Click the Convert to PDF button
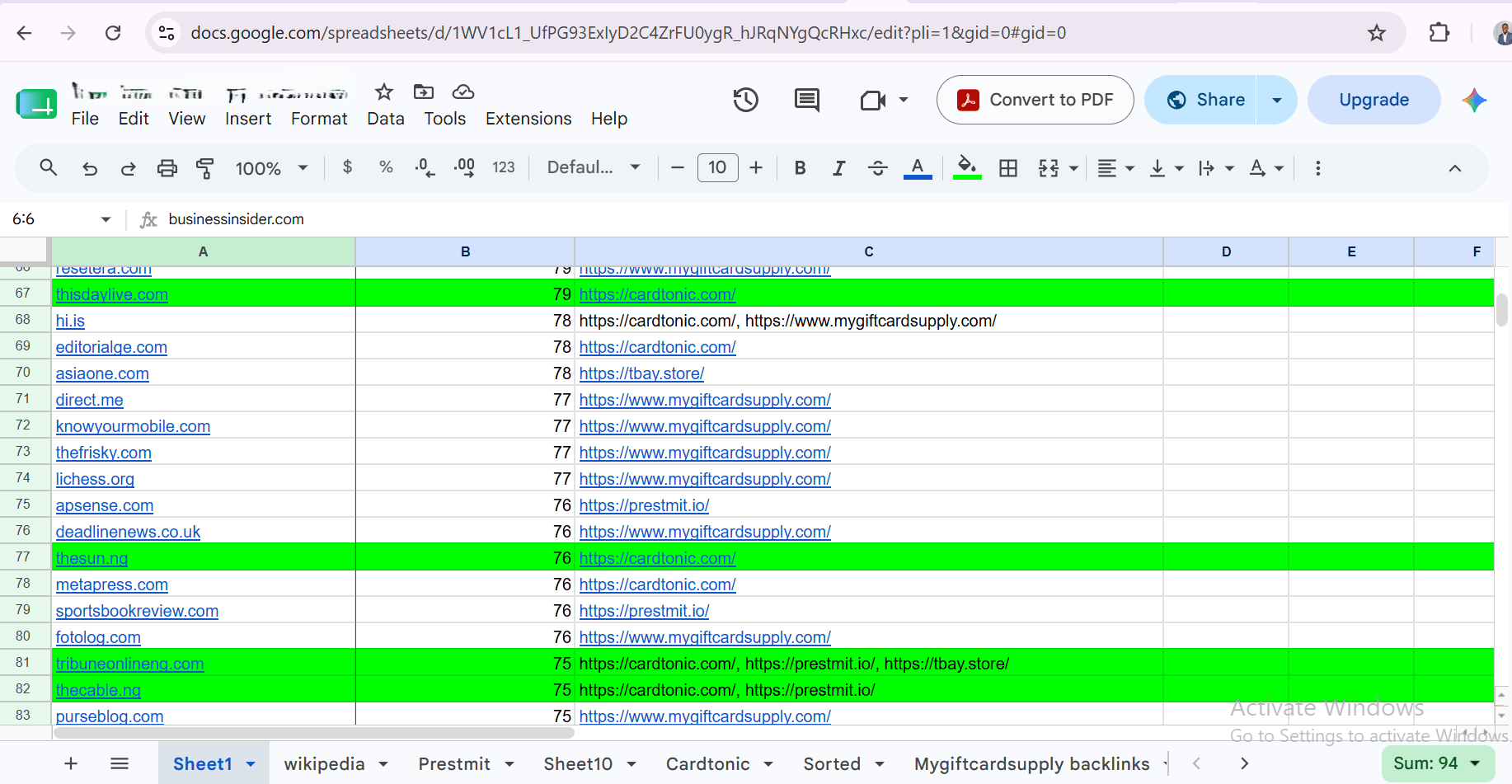This screenshot has width=1512, height=784. pyautogui.click(x=1035, y=100)
